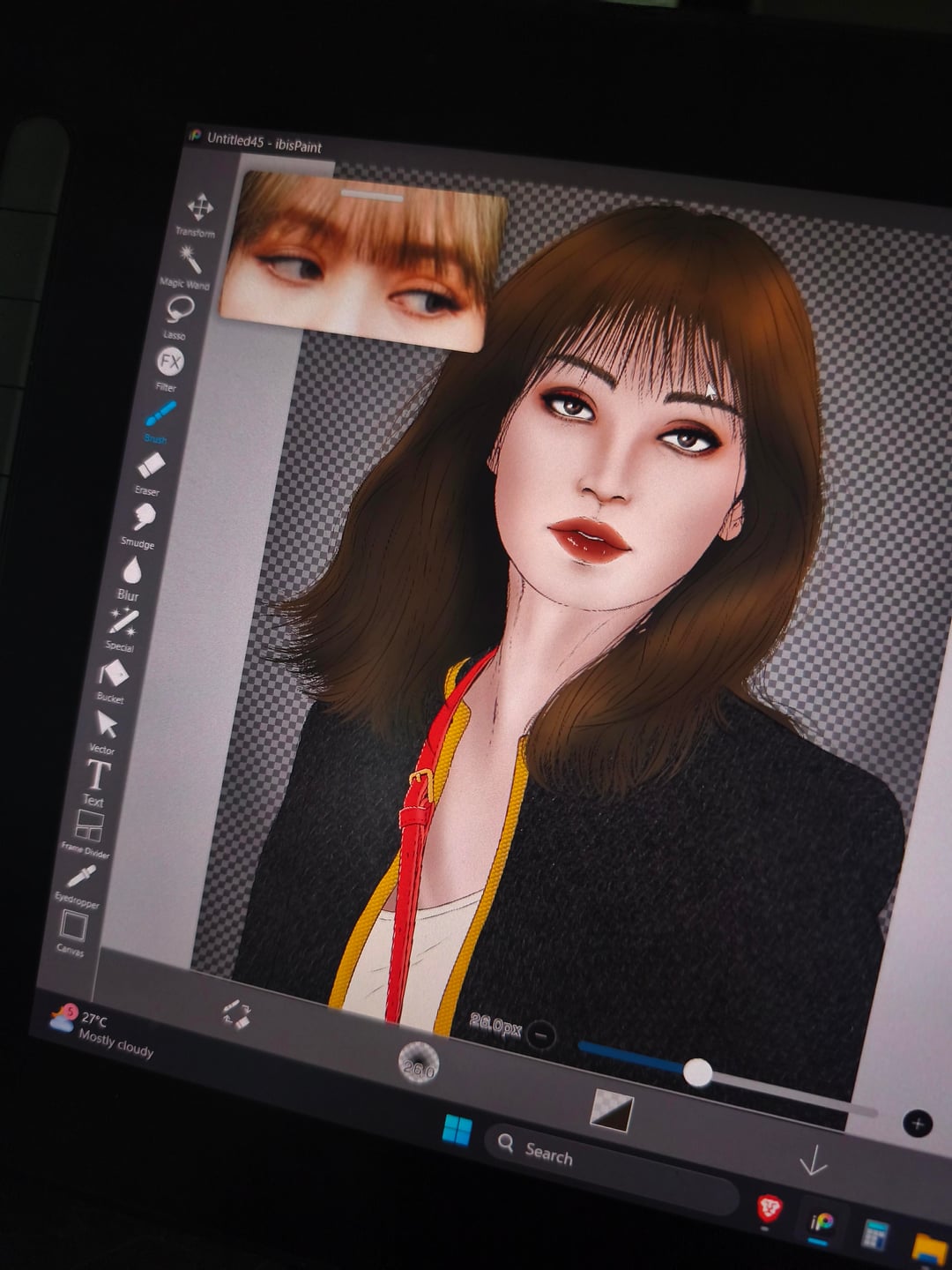Activate the Lasso selection tool
Viewport: 952px width, 1270px height.
click(180, 310)
